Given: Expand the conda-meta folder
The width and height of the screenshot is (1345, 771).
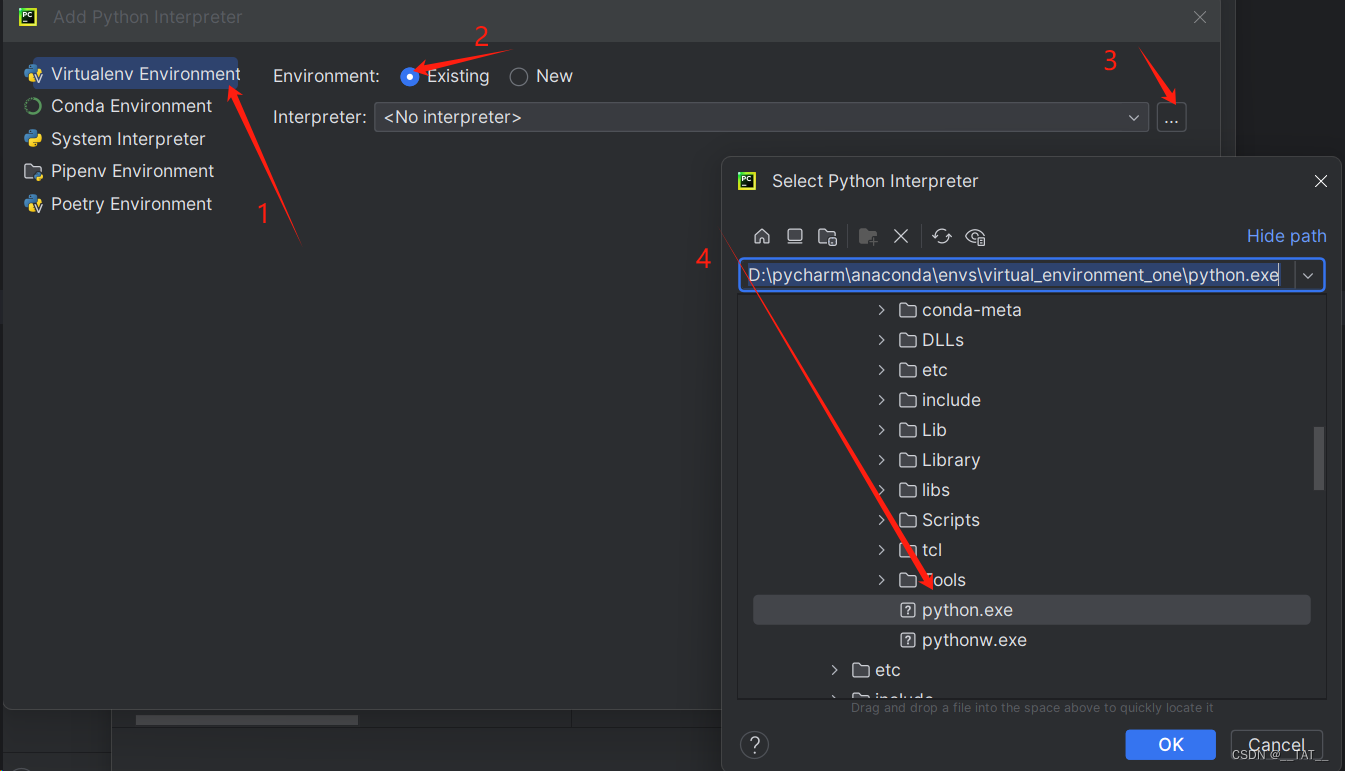Looking at the screenshot, I should (881, 310).
